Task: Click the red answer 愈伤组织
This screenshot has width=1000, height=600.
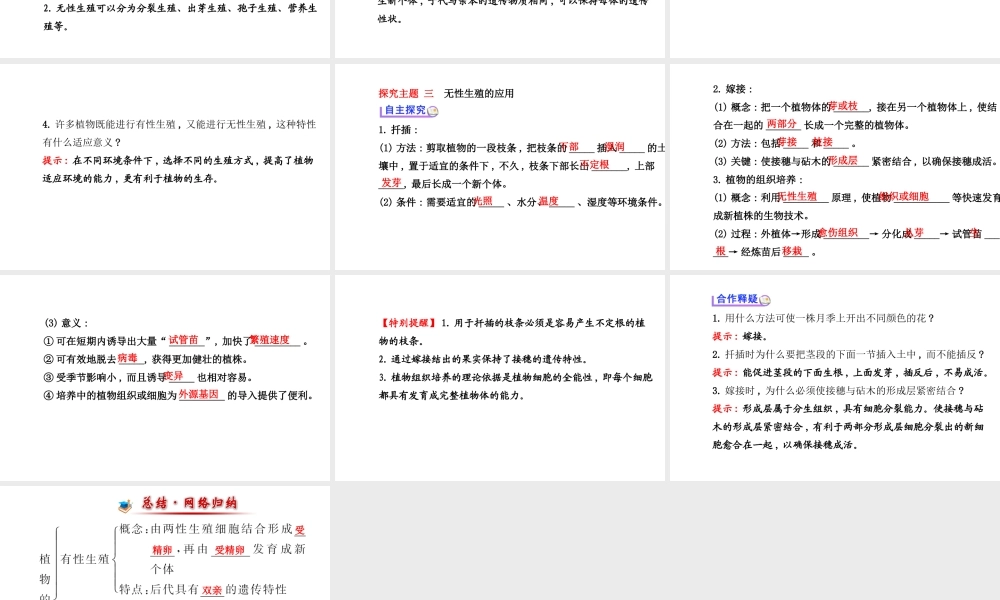Action: point(839,233)
